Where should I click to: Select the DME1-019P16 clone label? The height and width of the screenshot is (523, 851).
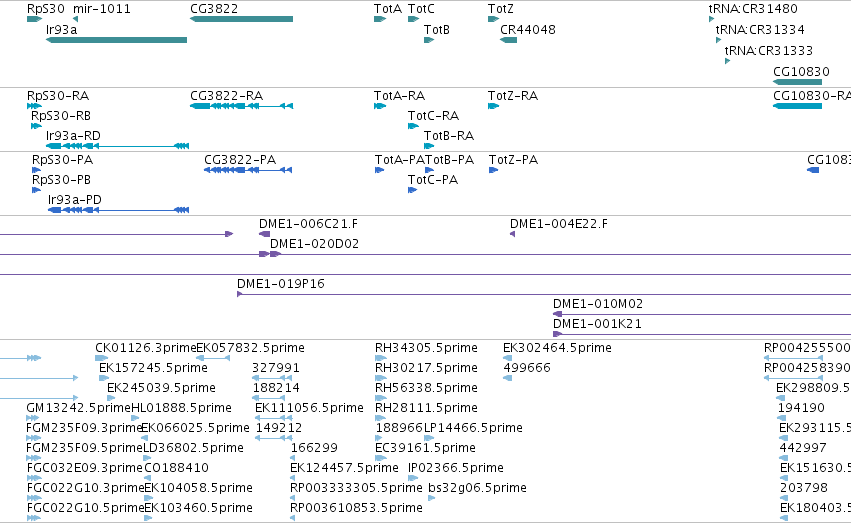pyautogui.click(x=281, y=284)
